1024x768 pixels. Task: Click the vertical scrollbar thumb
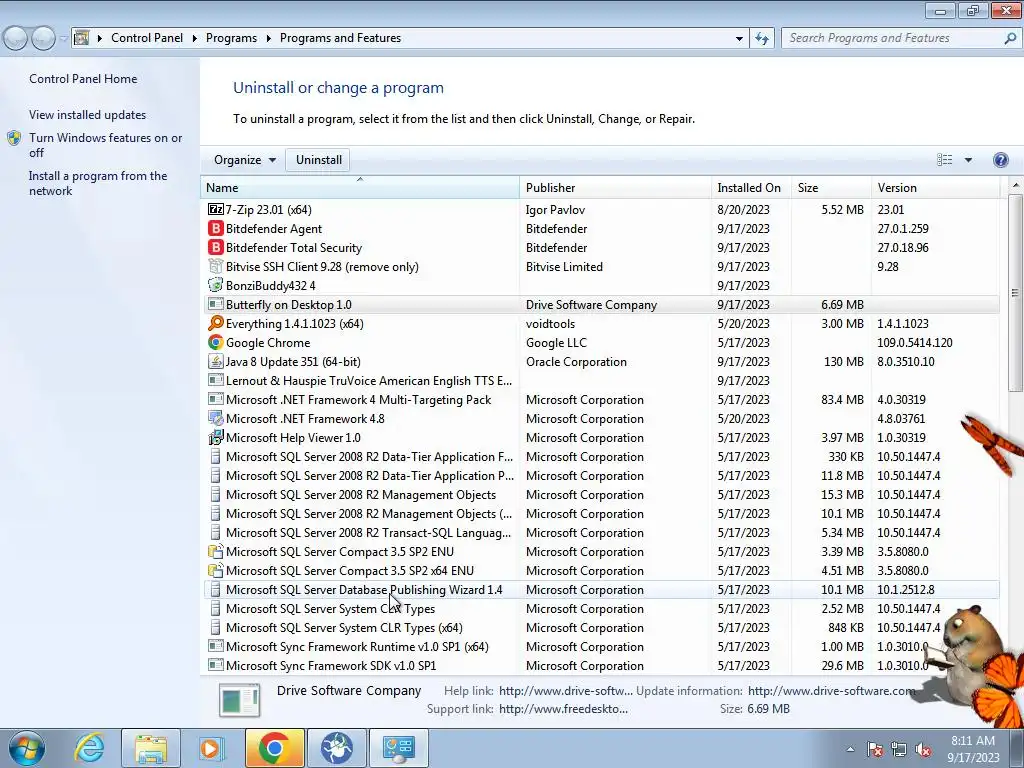point(1015,293)
